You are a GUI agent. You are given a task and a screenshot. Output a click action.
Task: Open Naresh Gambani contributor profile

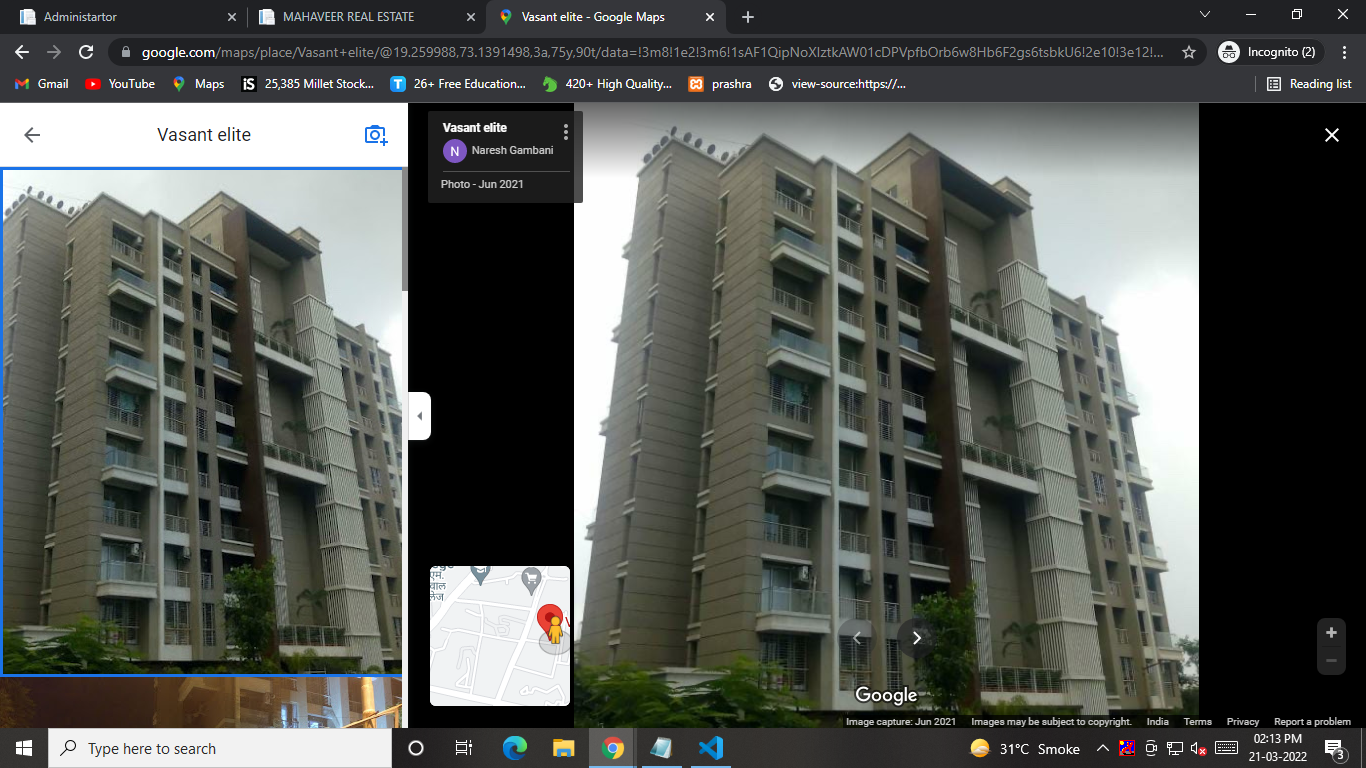511,151
